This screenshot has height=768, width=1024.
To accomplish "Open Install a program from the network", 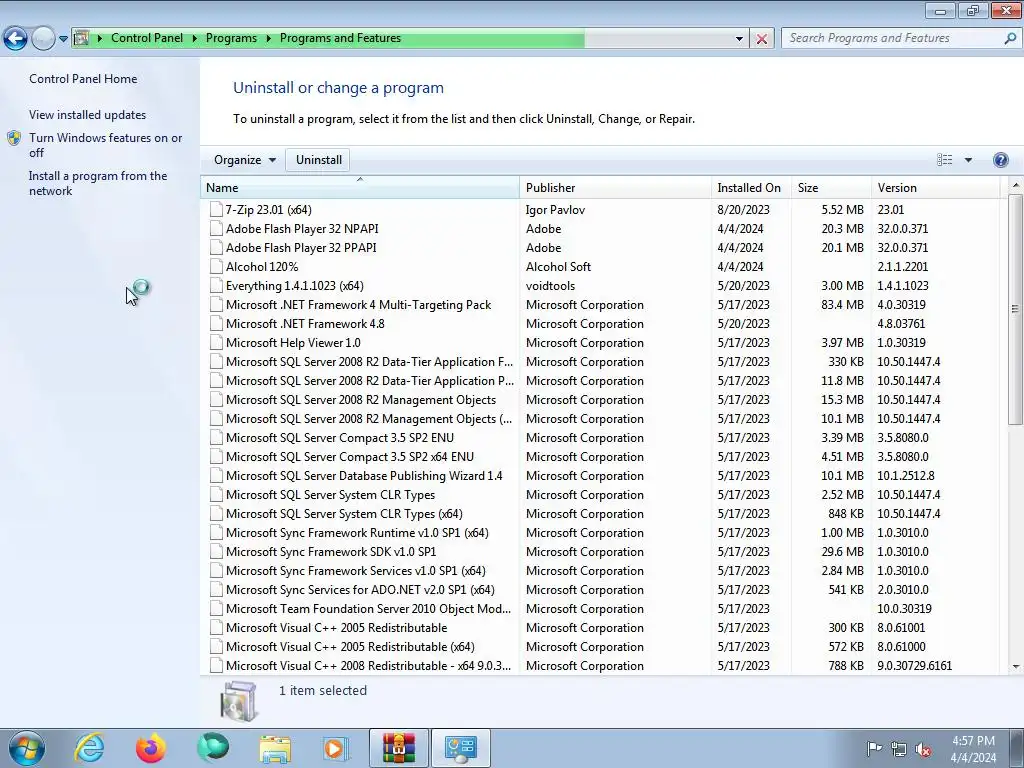I will pyautogui.click(x=98, y=183).
